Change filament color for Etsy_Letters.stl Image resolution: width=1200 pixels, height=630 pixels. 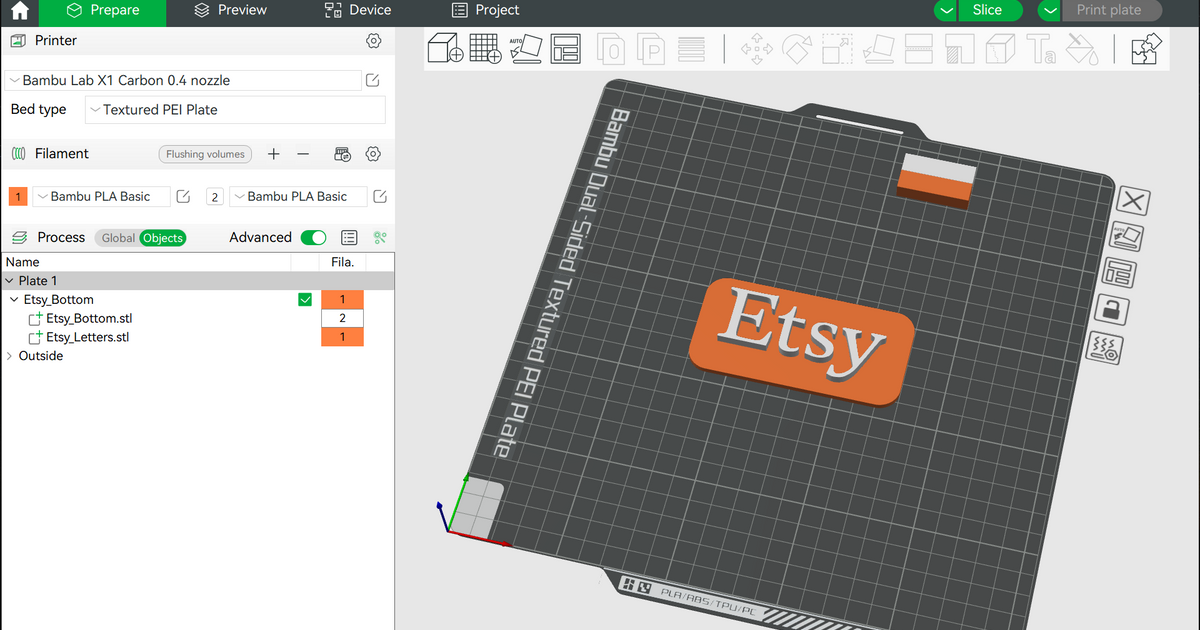(x=342, y=337)
